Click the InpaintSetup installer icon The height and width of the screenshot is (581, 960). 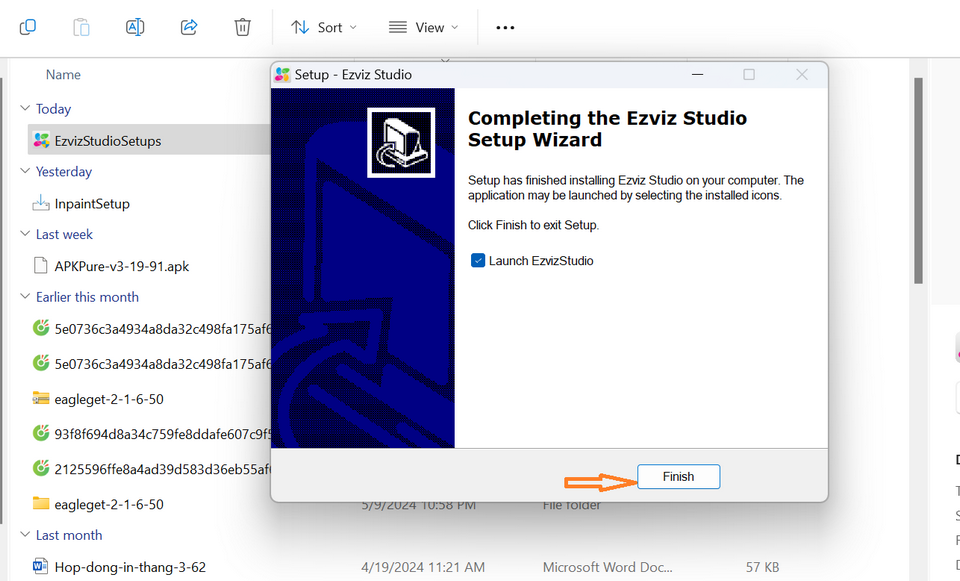[41, 203]
